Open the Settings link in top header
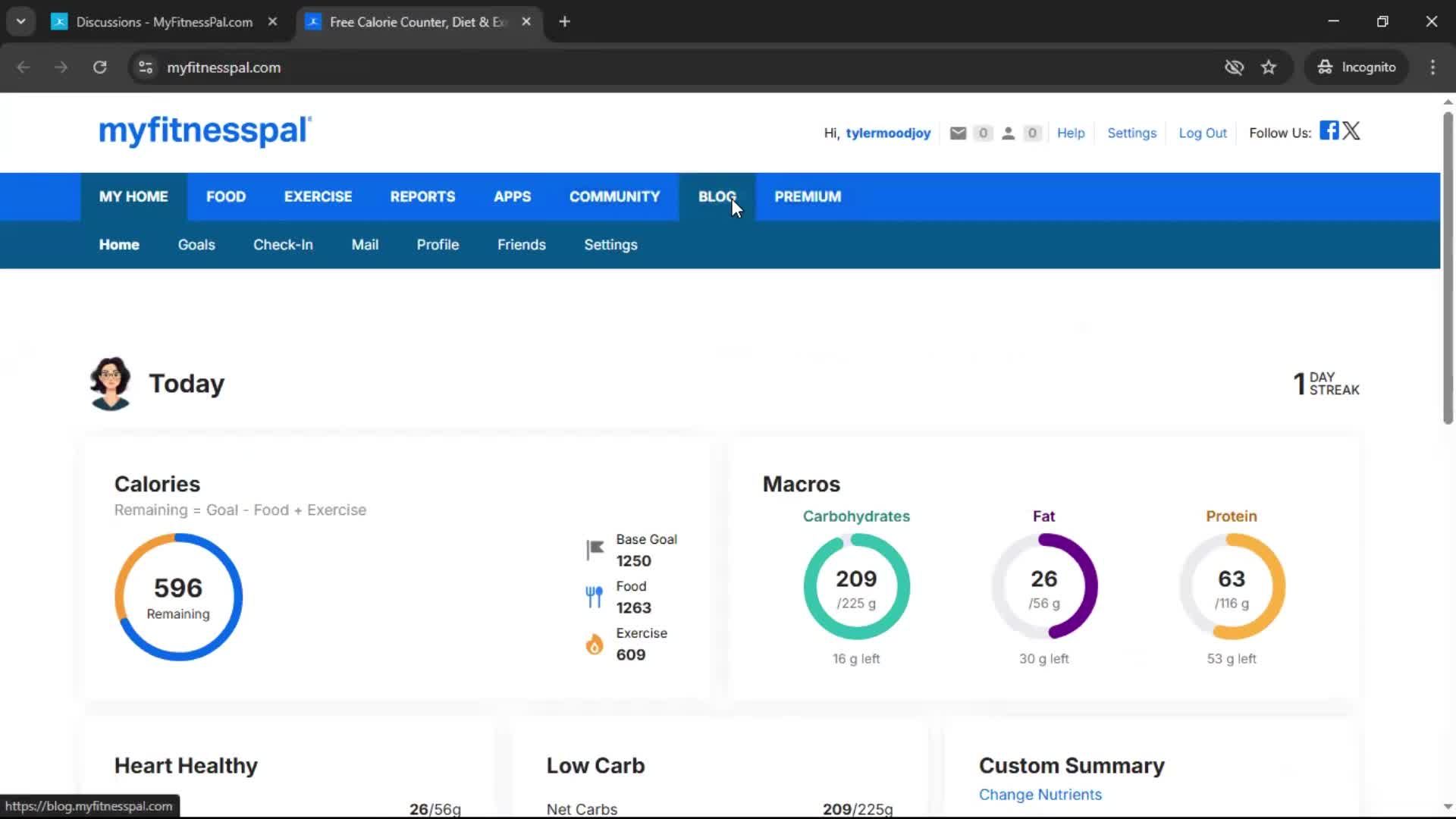This screenshot has height=819, width=1456. pos(1131,133)
